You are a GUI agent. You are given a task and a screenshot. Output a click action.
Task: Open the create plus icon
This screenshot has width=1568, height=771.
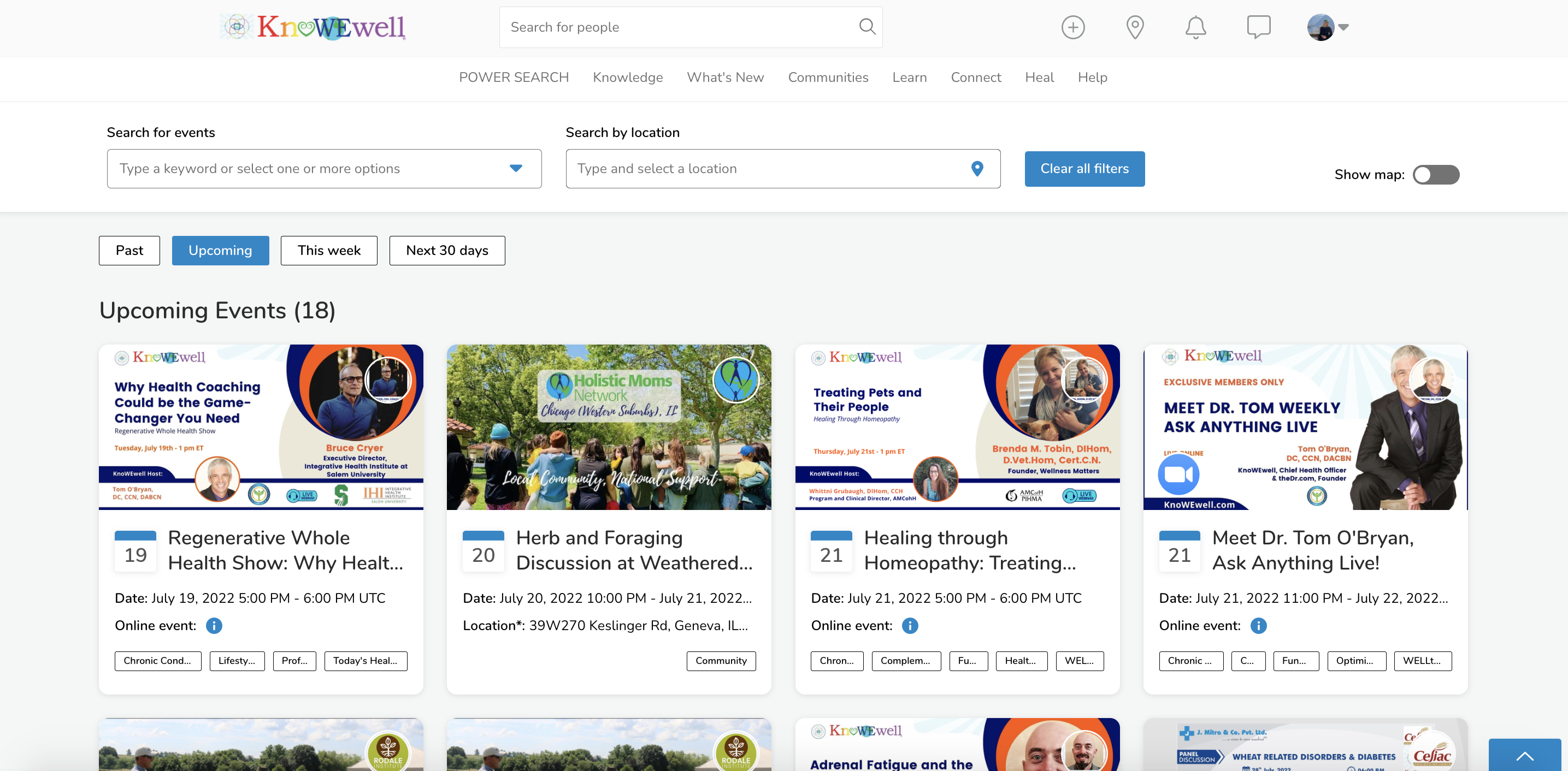point(1072,27)
